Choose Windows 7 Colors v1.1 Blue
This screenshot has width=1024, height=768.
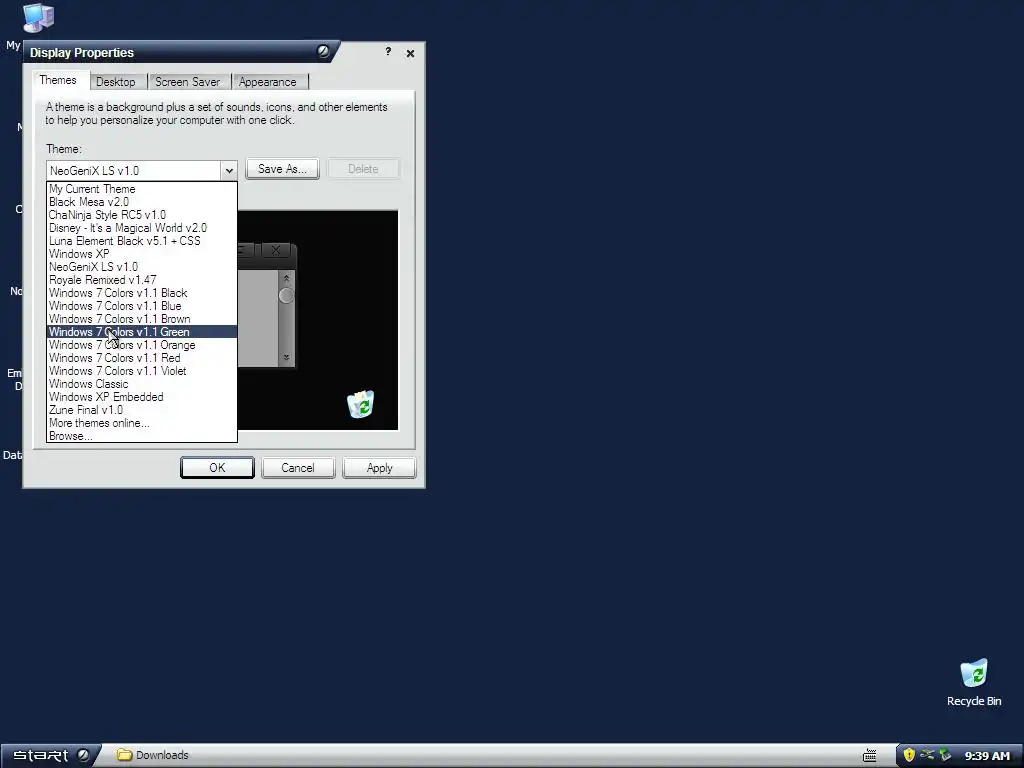click(142, 306)
